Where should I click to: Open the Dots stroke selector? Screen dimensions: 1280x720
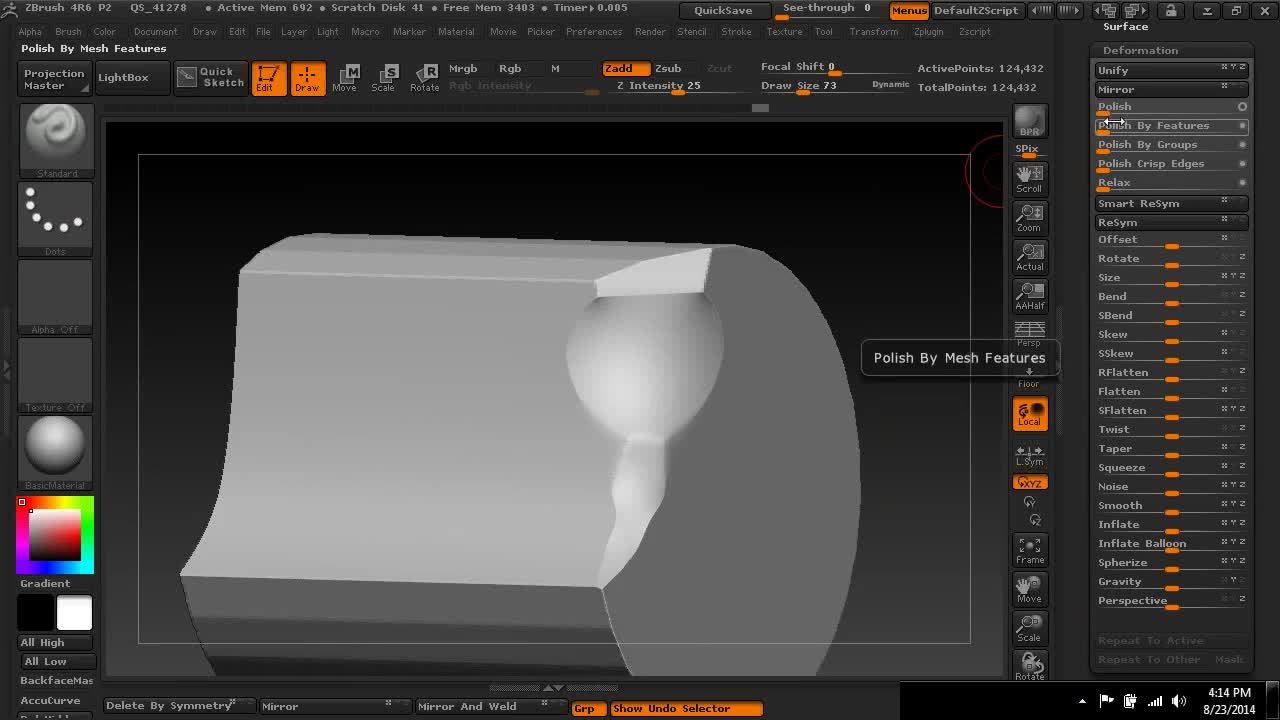[x=55, y=218]
